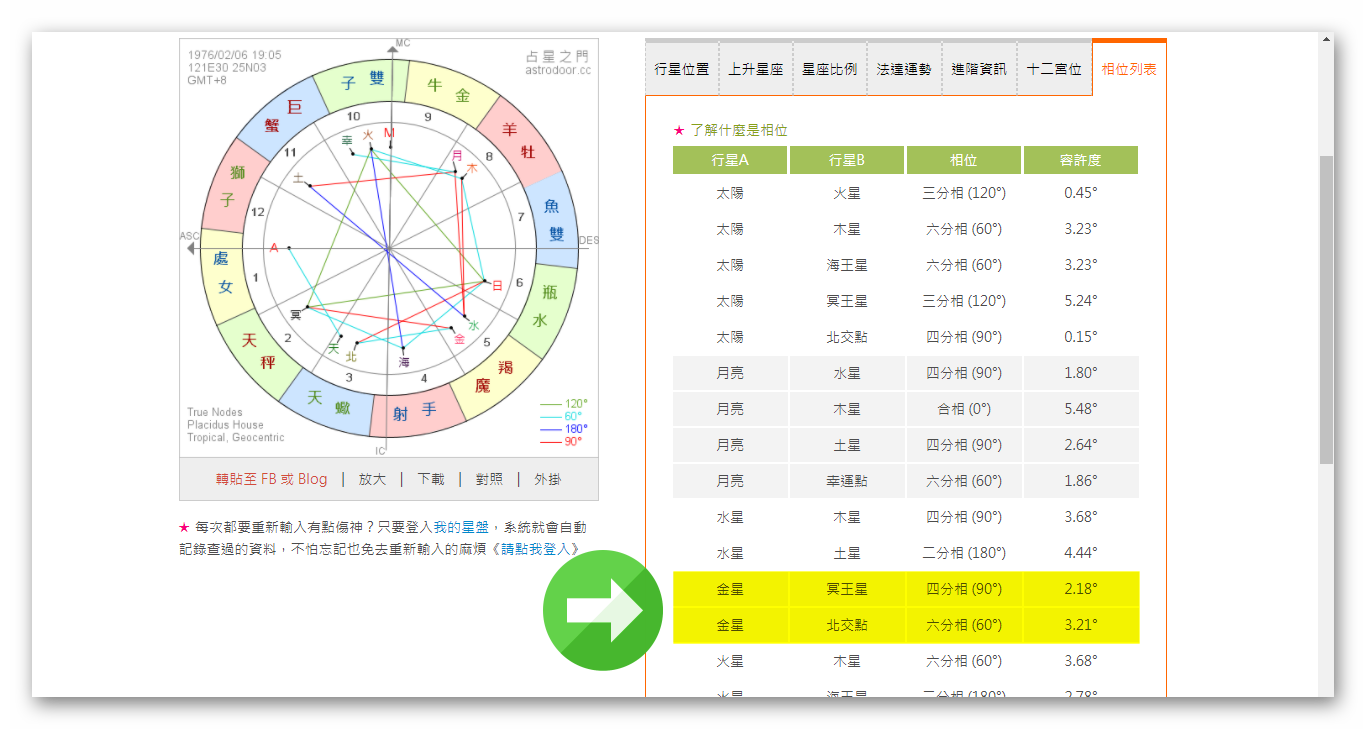Select the 1.80° orb value
Screen dimensions: 1366x729
point(1081,373)
